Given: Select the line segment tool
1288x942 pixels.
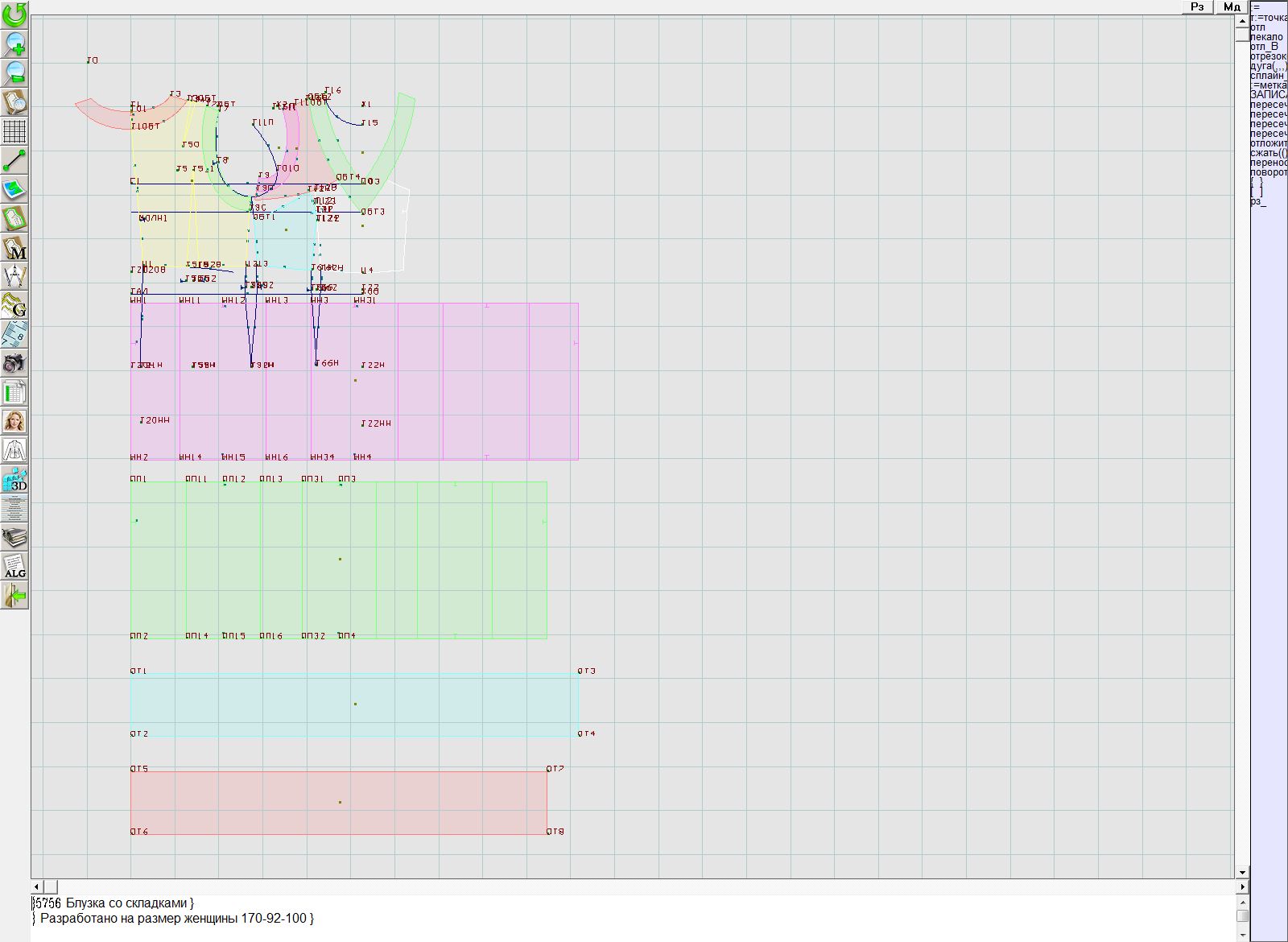Looking at the screenshot, I should [x=14, y=160].
